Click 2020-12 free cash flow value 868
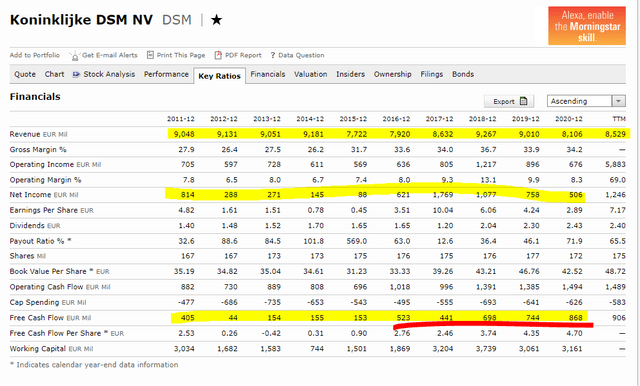Viewport: 640px width, 386px height. tap(576, 318)
